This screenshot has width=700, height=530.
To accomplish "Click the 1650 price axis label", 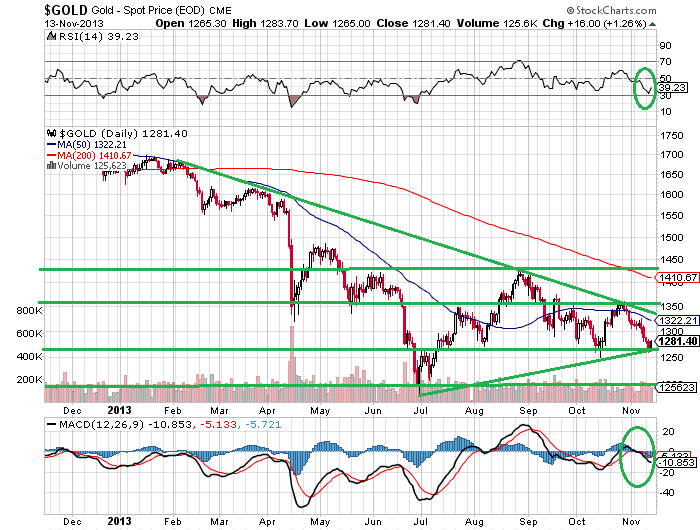I will [671, 175].
